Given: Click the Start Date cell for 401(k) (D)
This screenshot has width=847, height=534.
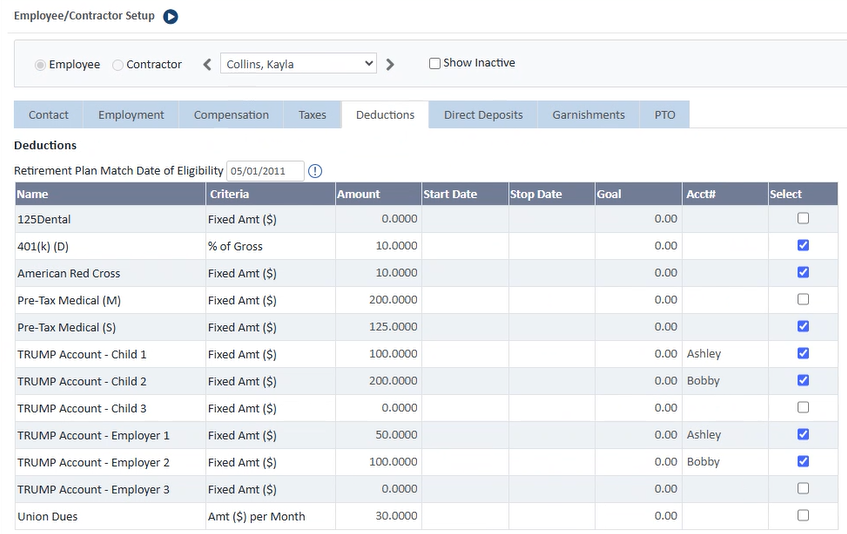Looking at the screenshot, I should click(x=465, y=246).
